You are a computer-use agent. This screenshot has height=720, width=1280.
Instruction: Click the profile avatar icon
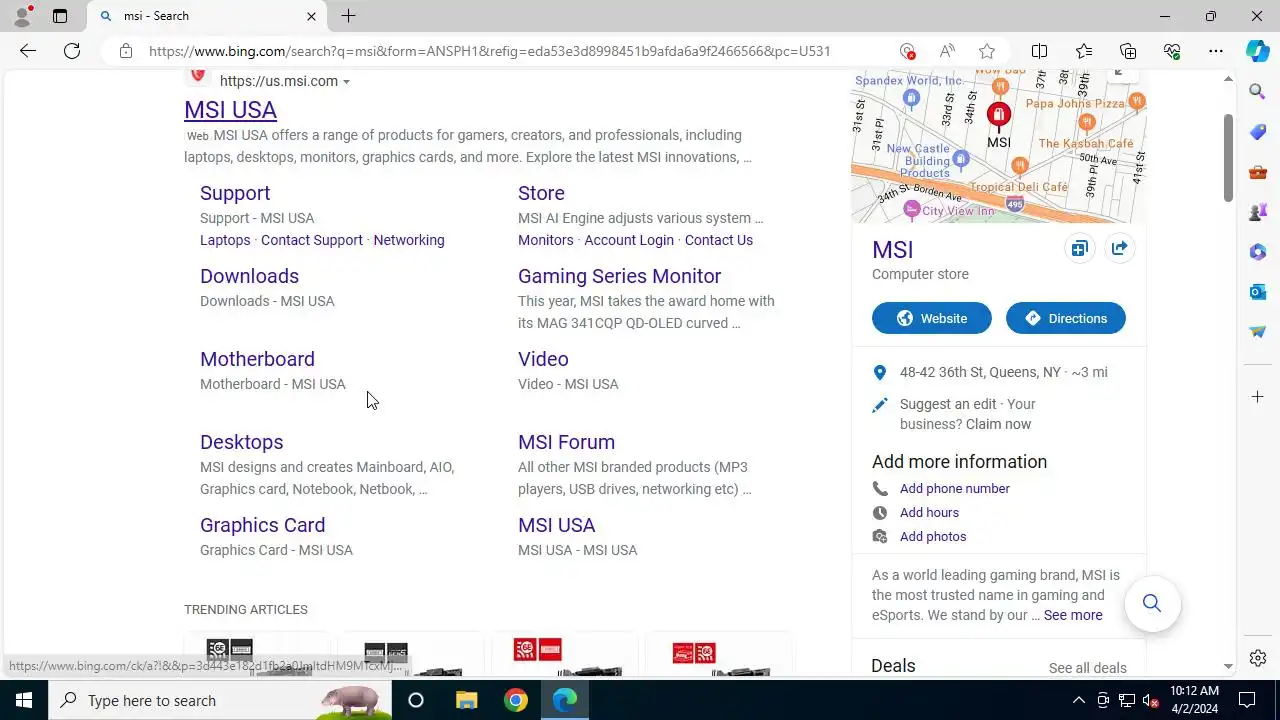[22, 16]
